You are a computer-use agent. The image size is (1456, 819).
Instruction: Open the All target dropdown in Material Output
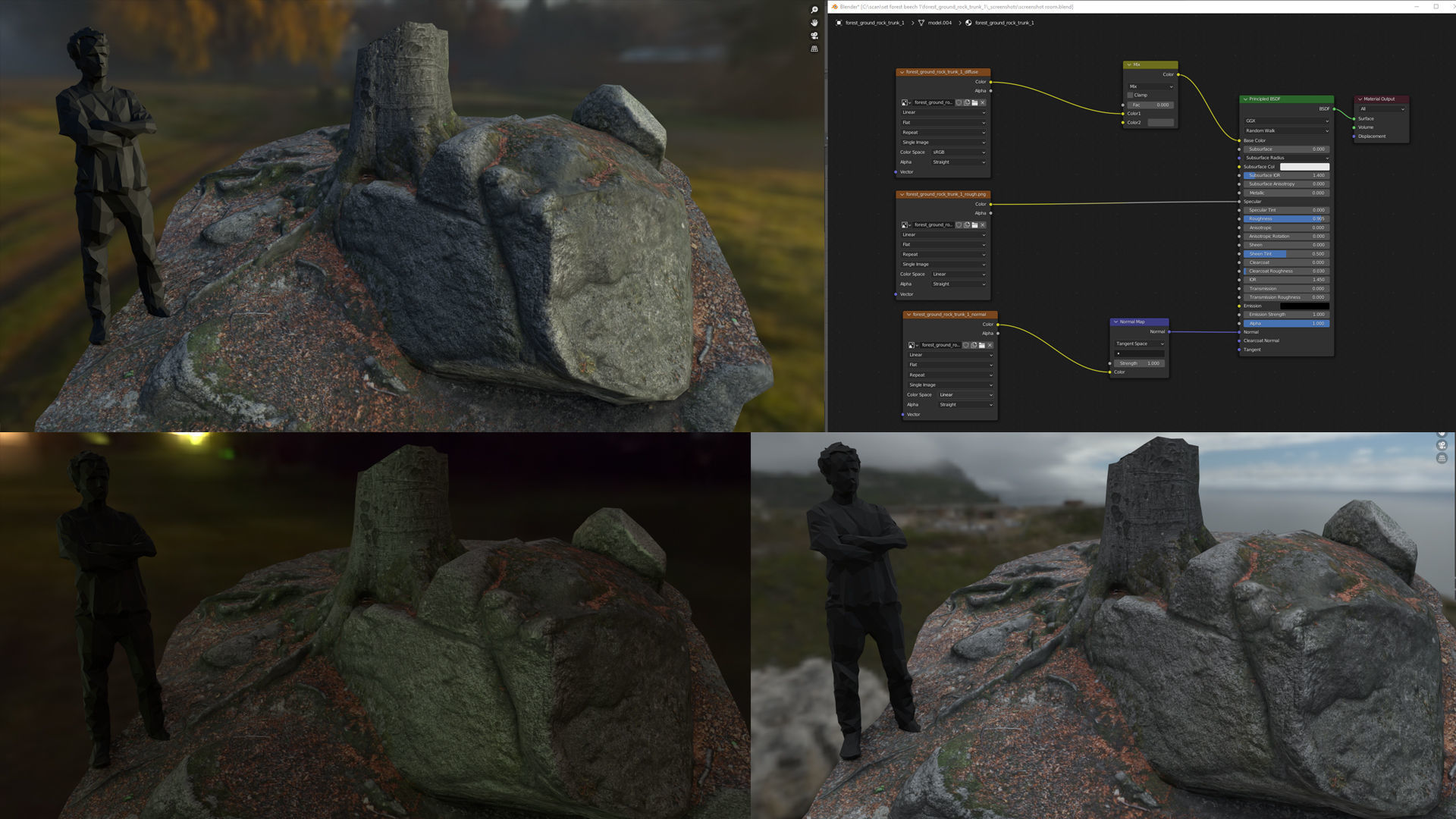(x=1382, y=109)
